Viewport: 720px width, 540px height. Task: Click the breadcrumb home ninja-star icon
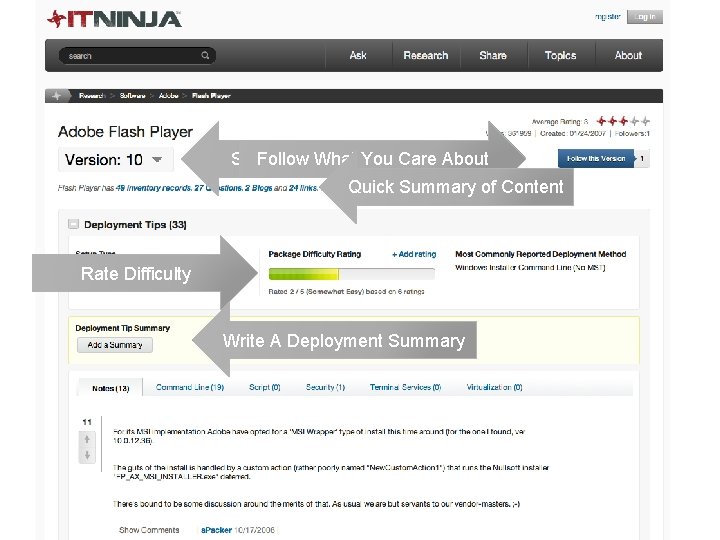(56, 96)
